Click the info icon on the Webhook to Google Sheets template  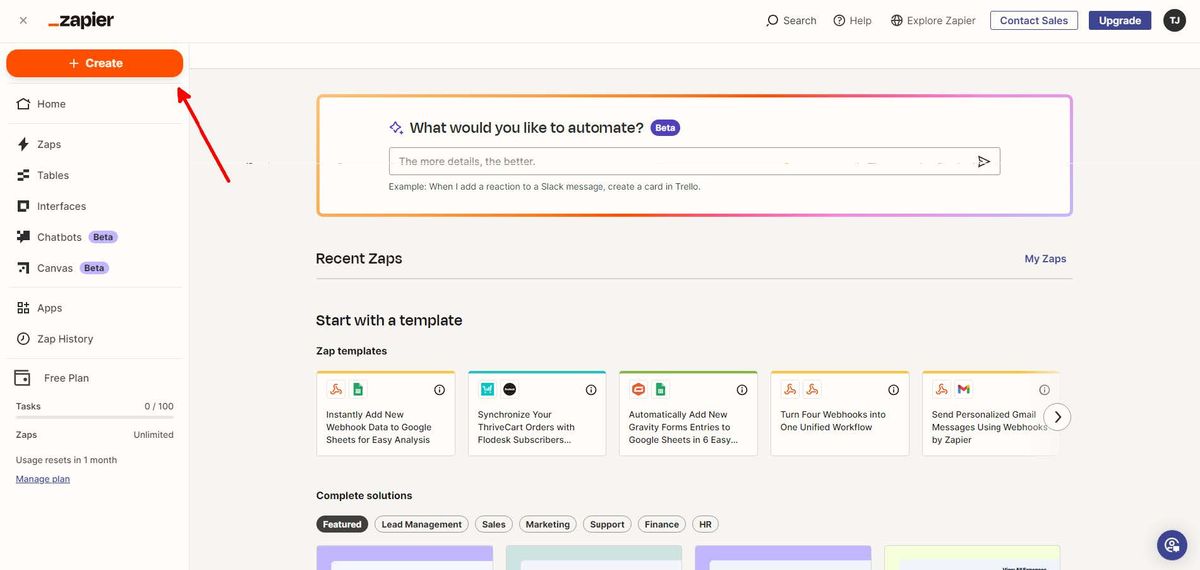click(439, 390)
